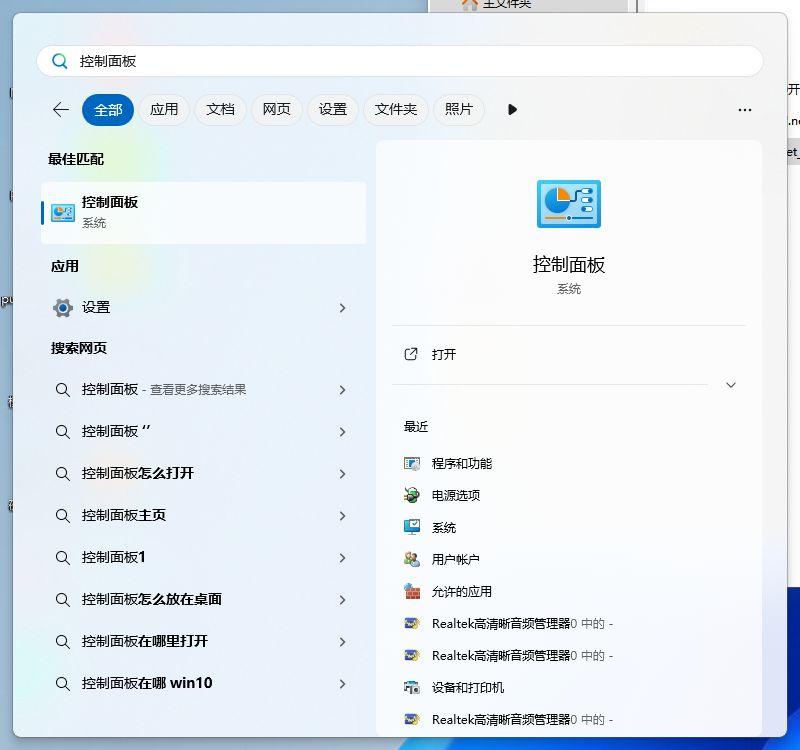800x750 pixels.
Task: Select web suggestion 控制面板在哪里打开
Action: tap(145, 641)
